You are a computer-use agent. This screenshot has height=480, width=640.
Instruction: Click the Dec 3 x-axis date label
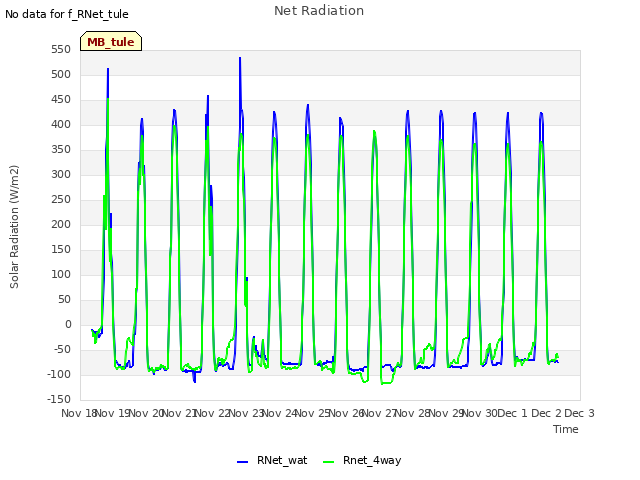coord(580,413)
